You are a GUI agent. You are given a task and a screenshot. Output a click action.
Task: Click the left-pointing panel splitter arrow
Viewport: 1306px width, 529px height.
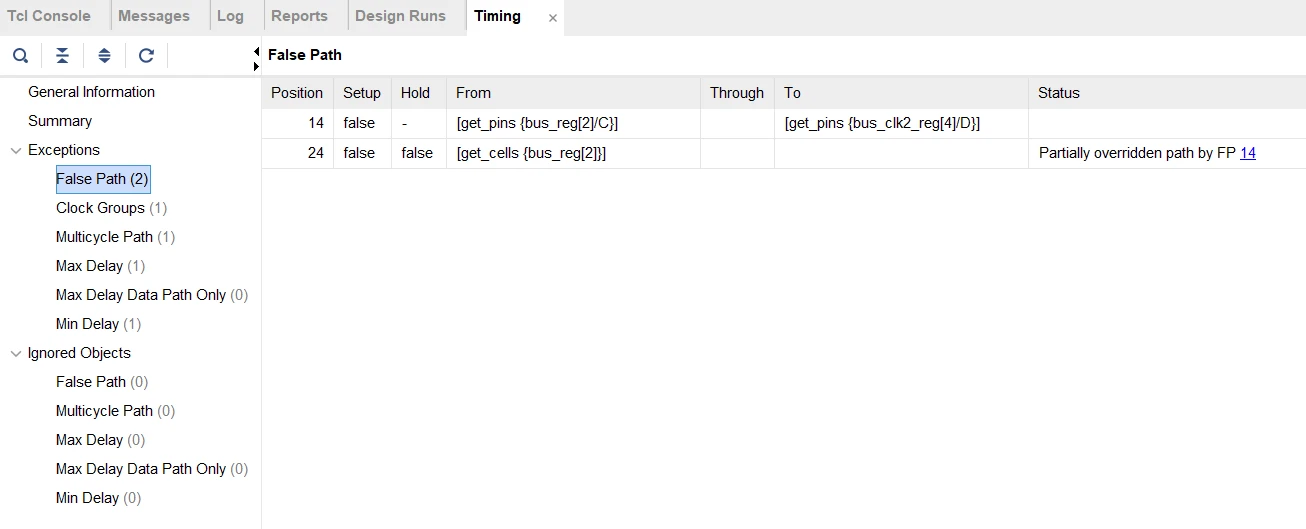tap(257, 50)
